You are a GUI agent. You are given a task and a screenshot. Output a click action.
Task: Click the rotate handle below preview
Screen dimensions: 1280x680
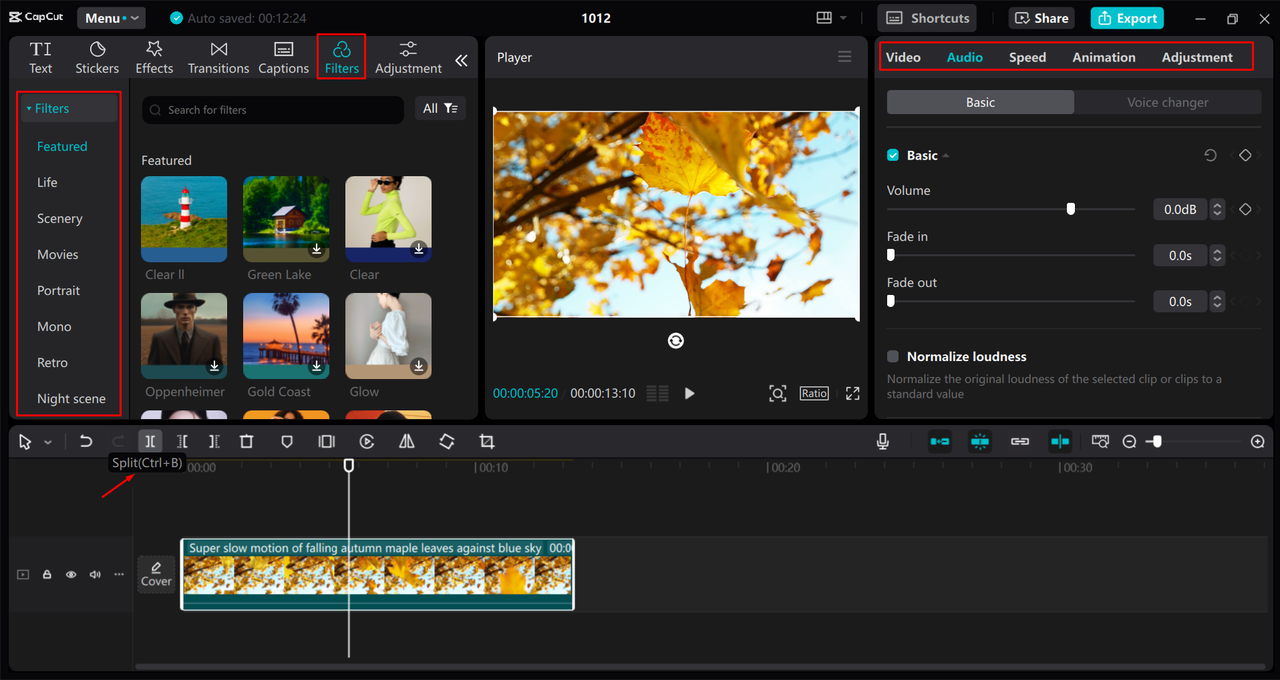pos(676,341)
